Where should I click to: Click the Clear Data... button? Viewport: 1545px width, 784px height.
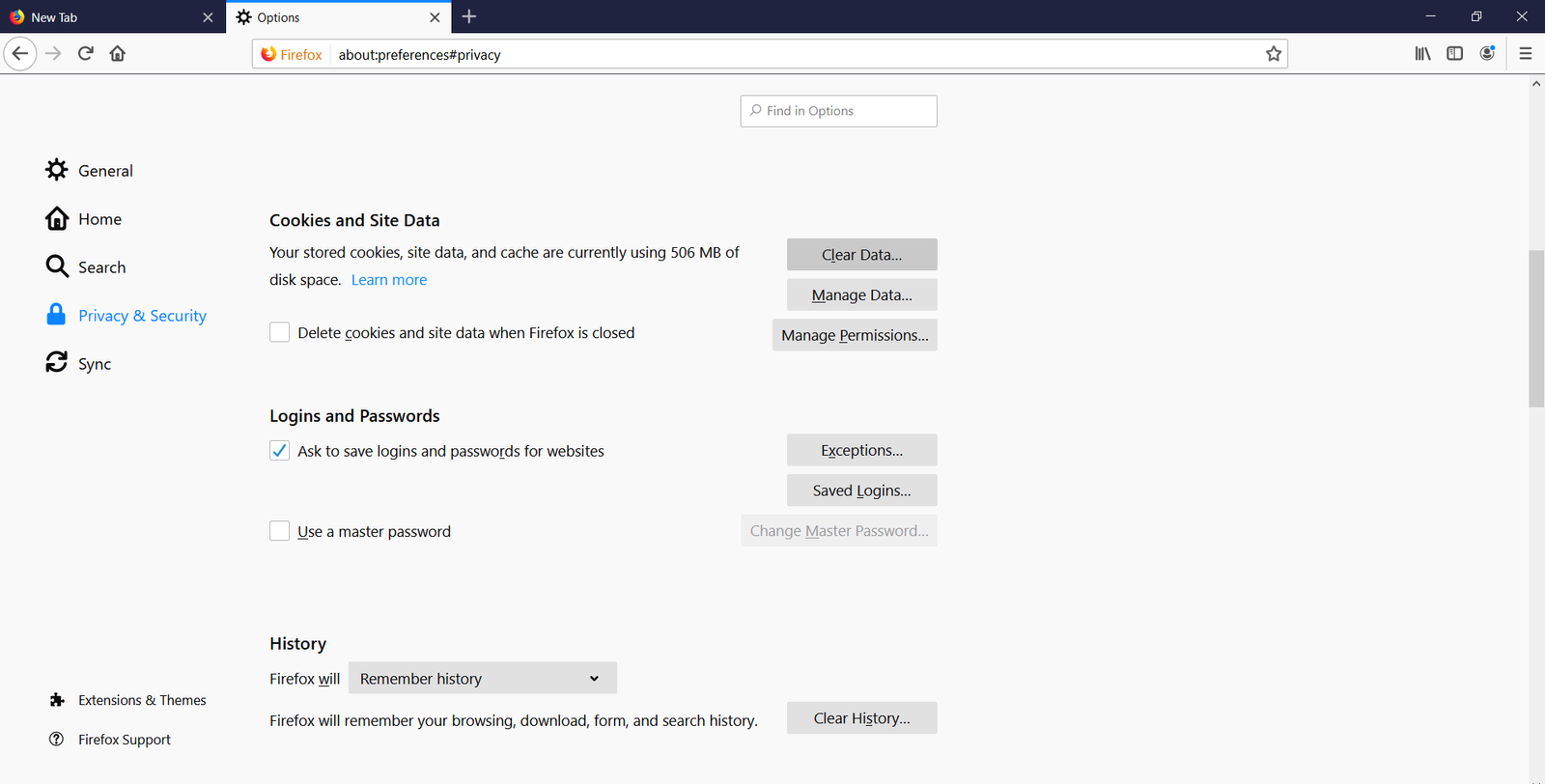[861, 255]
